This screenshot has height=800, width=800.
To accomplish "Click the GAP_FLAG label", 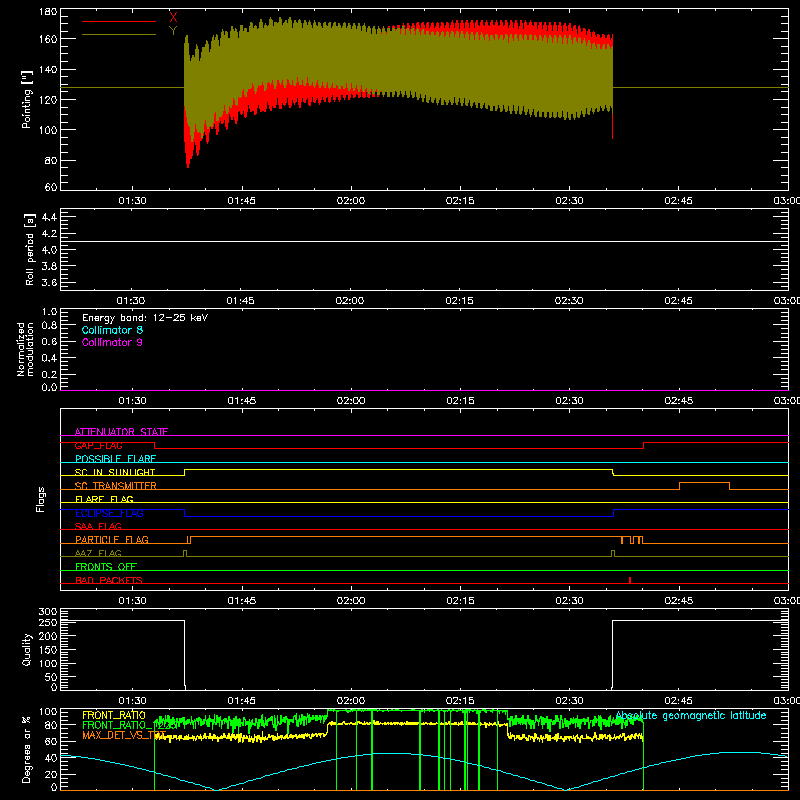I will point(98,445).
